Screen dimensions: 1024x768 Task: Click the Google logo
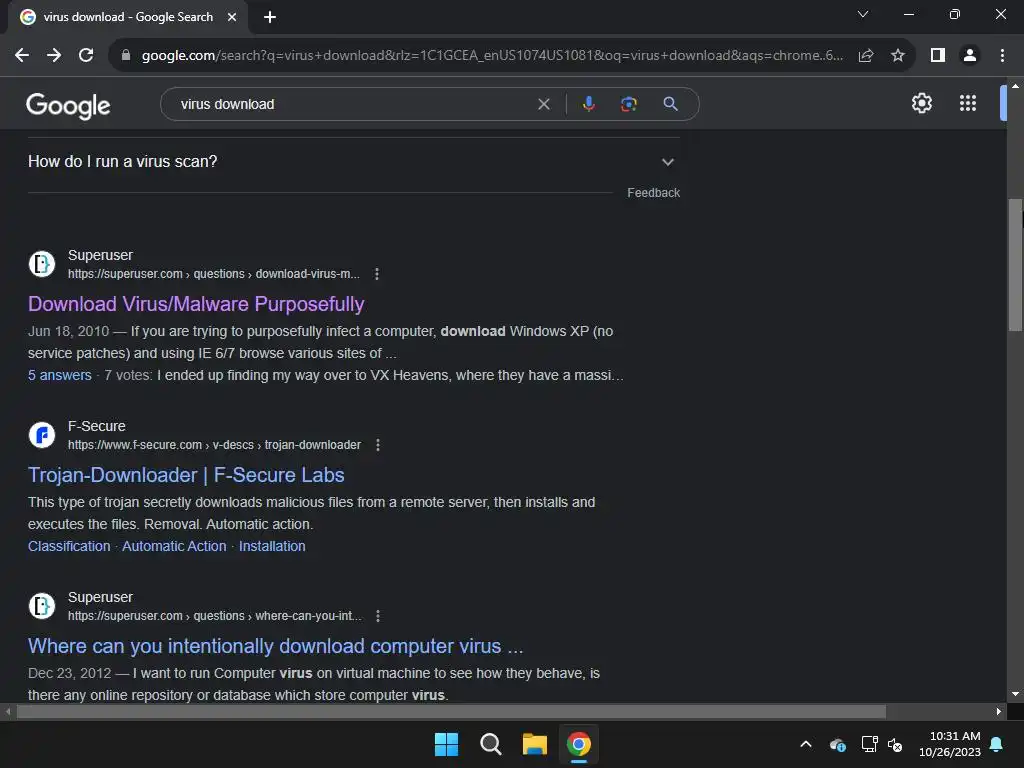coord(68,105)
